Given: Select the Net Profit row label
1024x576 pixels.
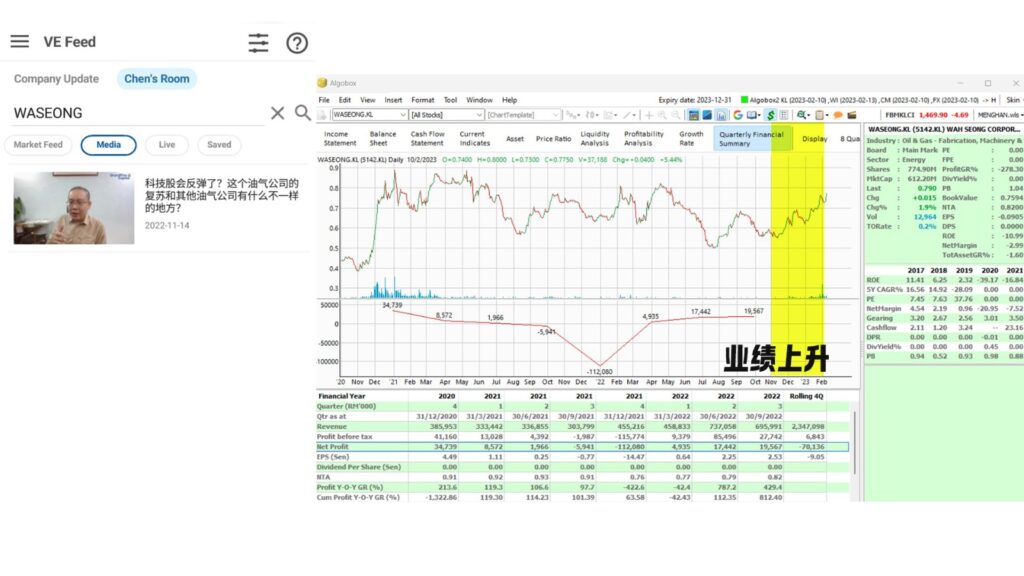Looking at the screenshot, I should (x=332, y=447).
